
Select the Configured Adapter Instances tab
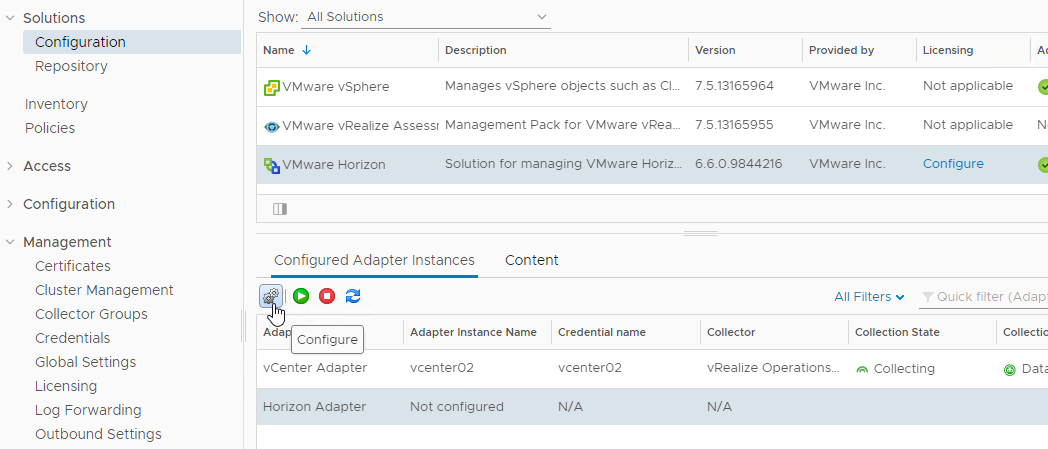[x=374, y=260]
